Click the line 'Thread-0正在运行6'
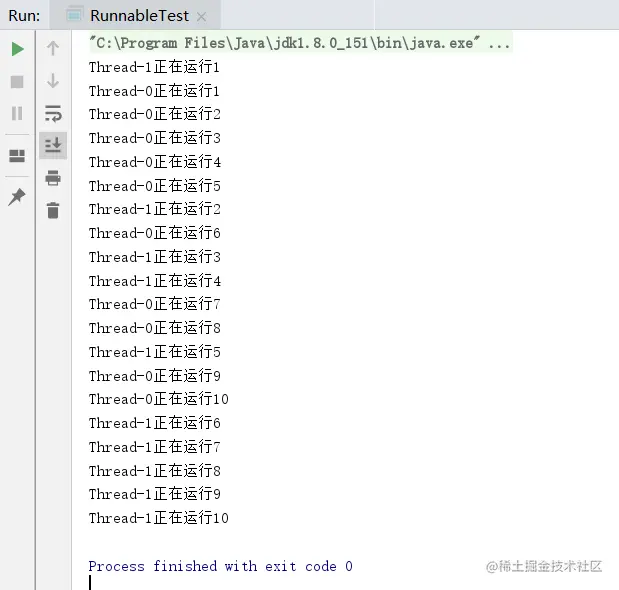619x590 pixels. coord(154,233)
